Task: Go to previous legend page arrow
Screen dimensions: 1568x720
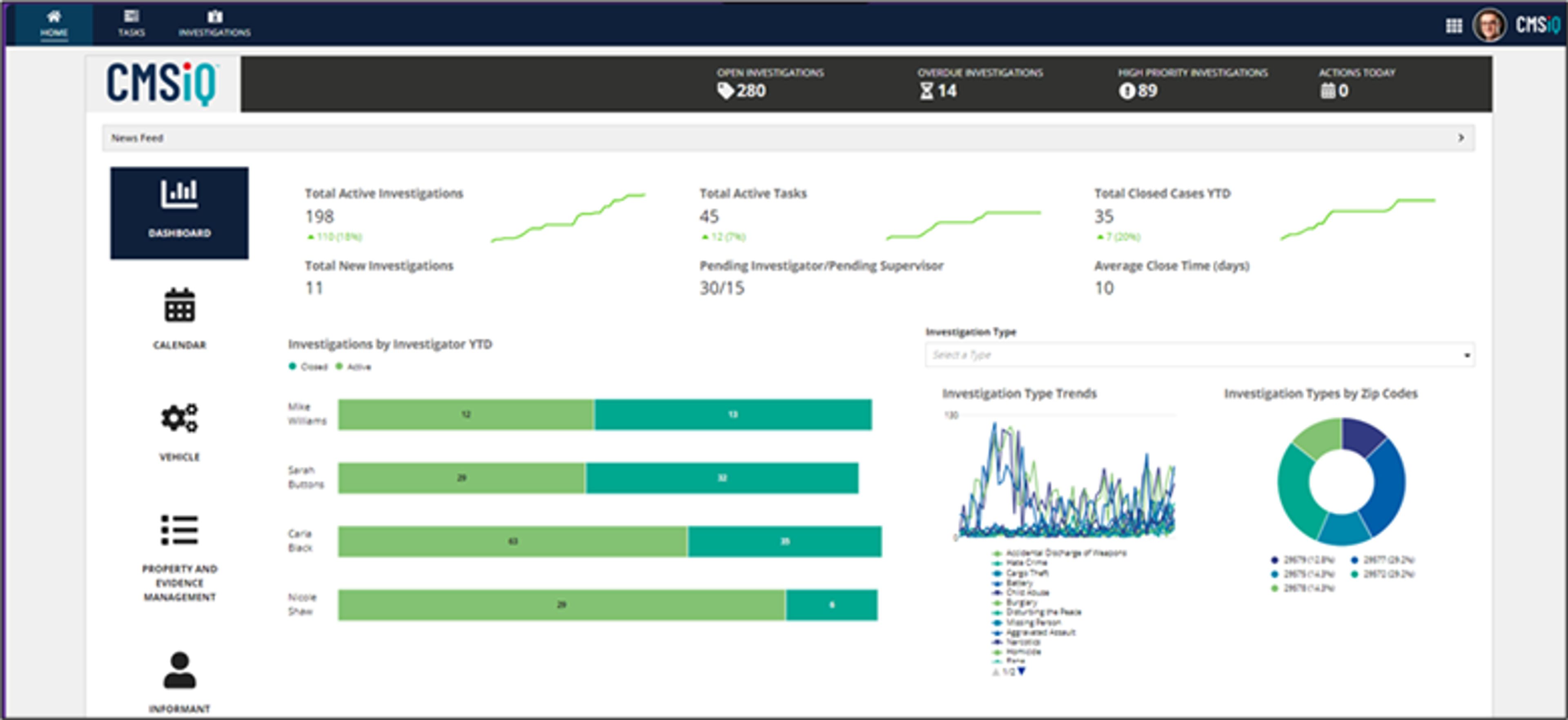Action: point(996,672)
